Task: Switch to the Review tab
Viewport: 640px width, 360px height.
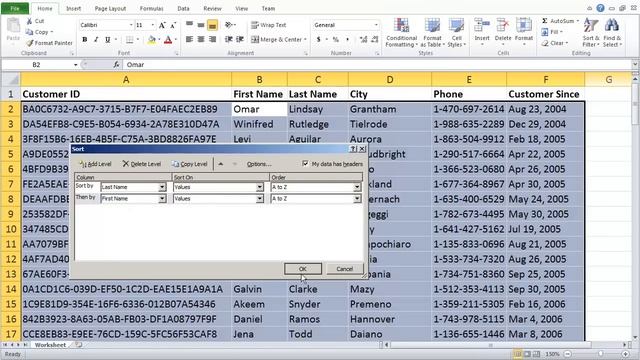Action: point(212,9)
